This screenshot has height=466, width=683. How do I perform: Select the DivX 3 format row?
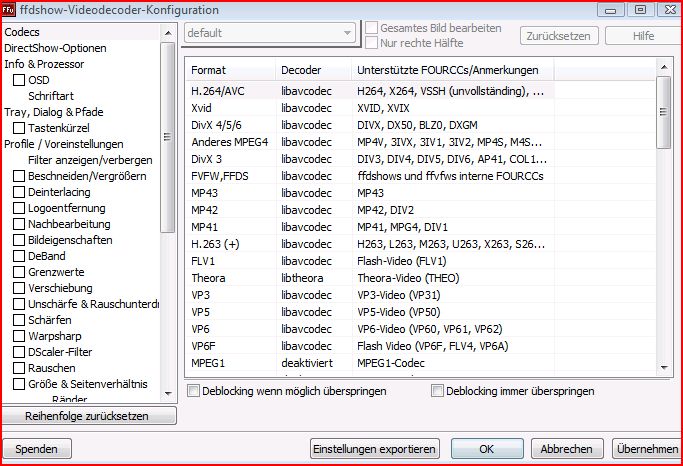pyautogui.click(x=371, y=159)
